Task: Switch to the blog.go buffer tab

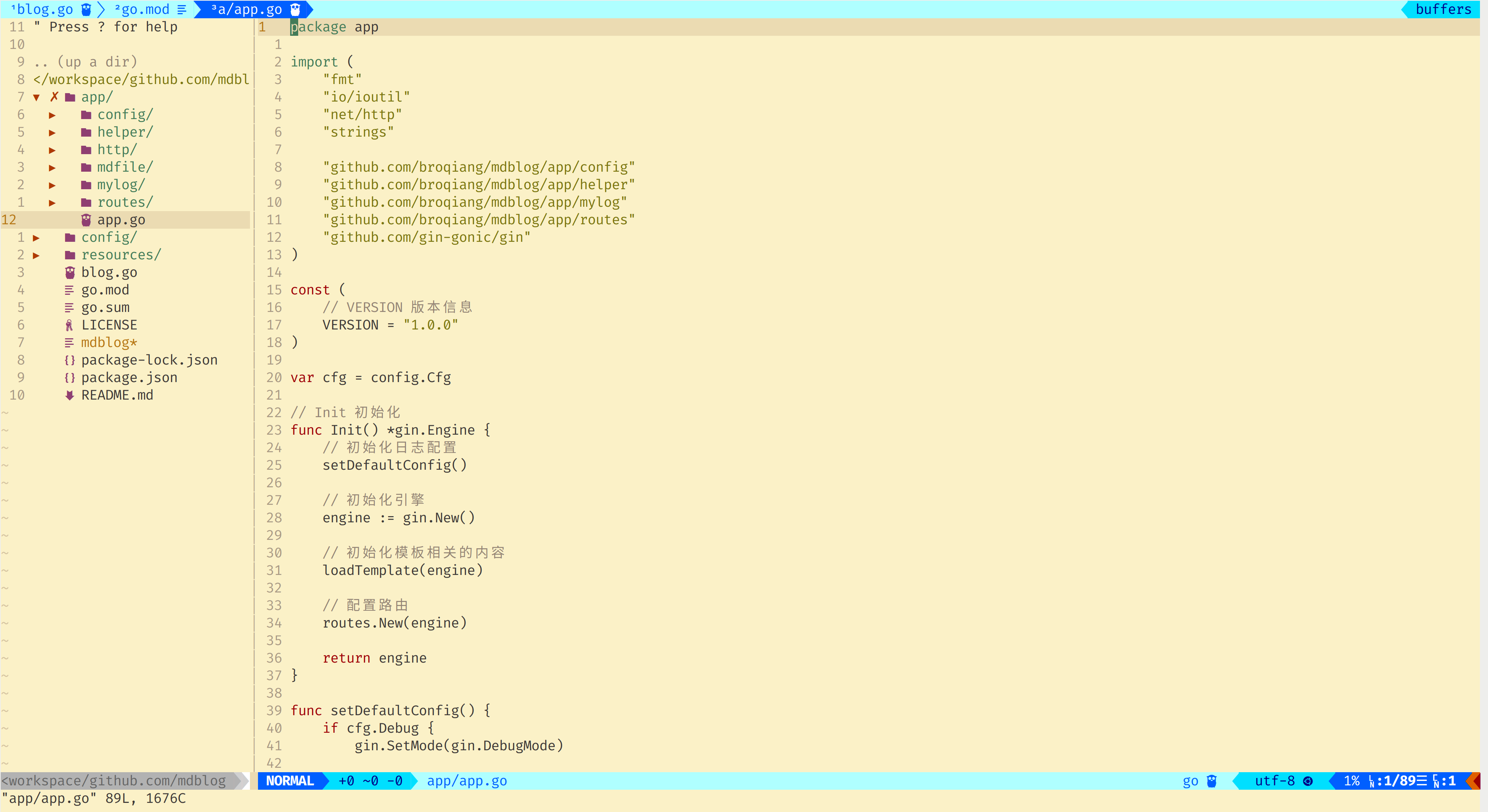Action: [45, 9]
